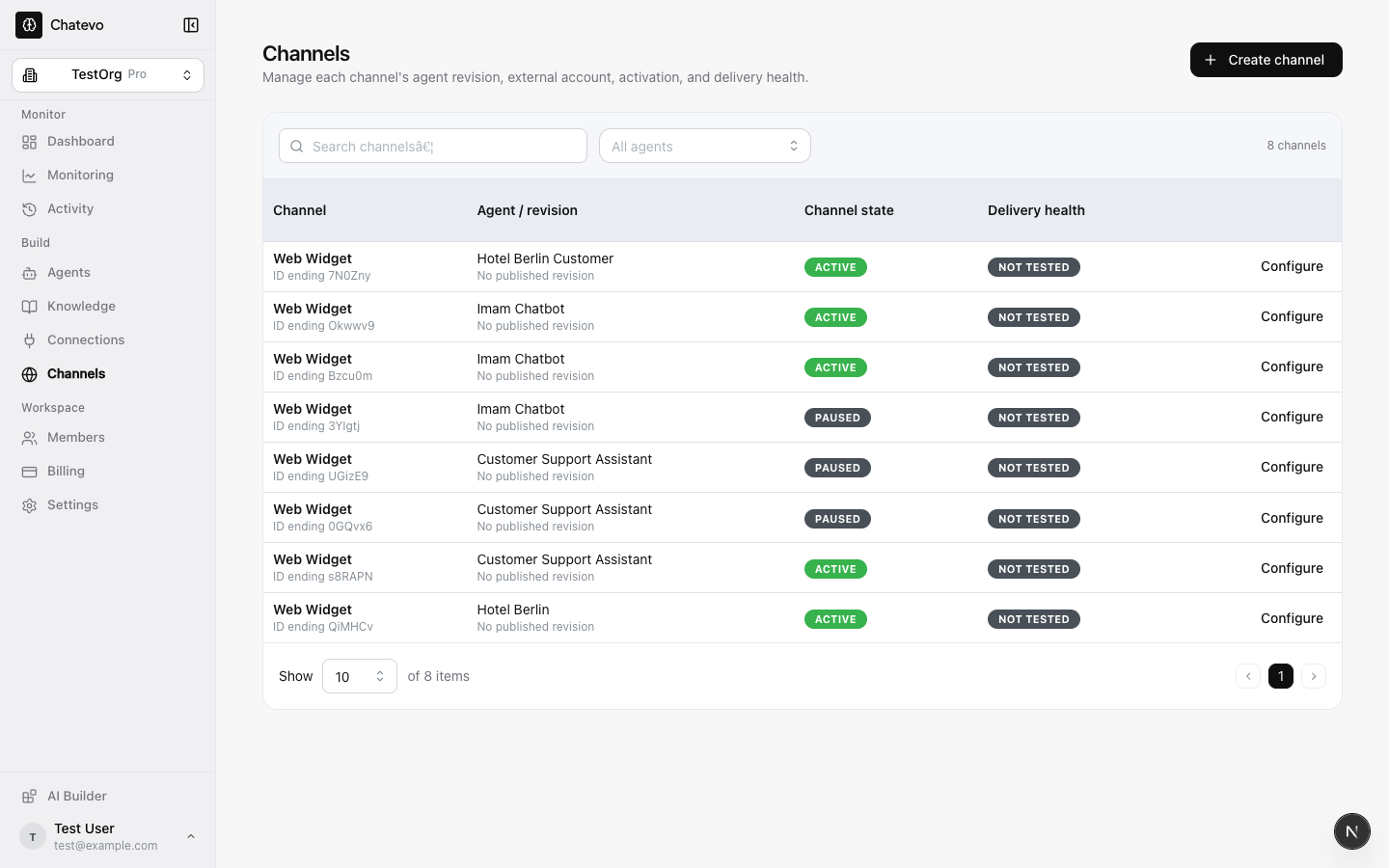Collapse the sidebar panel toggle icon

tap(191, 25)
